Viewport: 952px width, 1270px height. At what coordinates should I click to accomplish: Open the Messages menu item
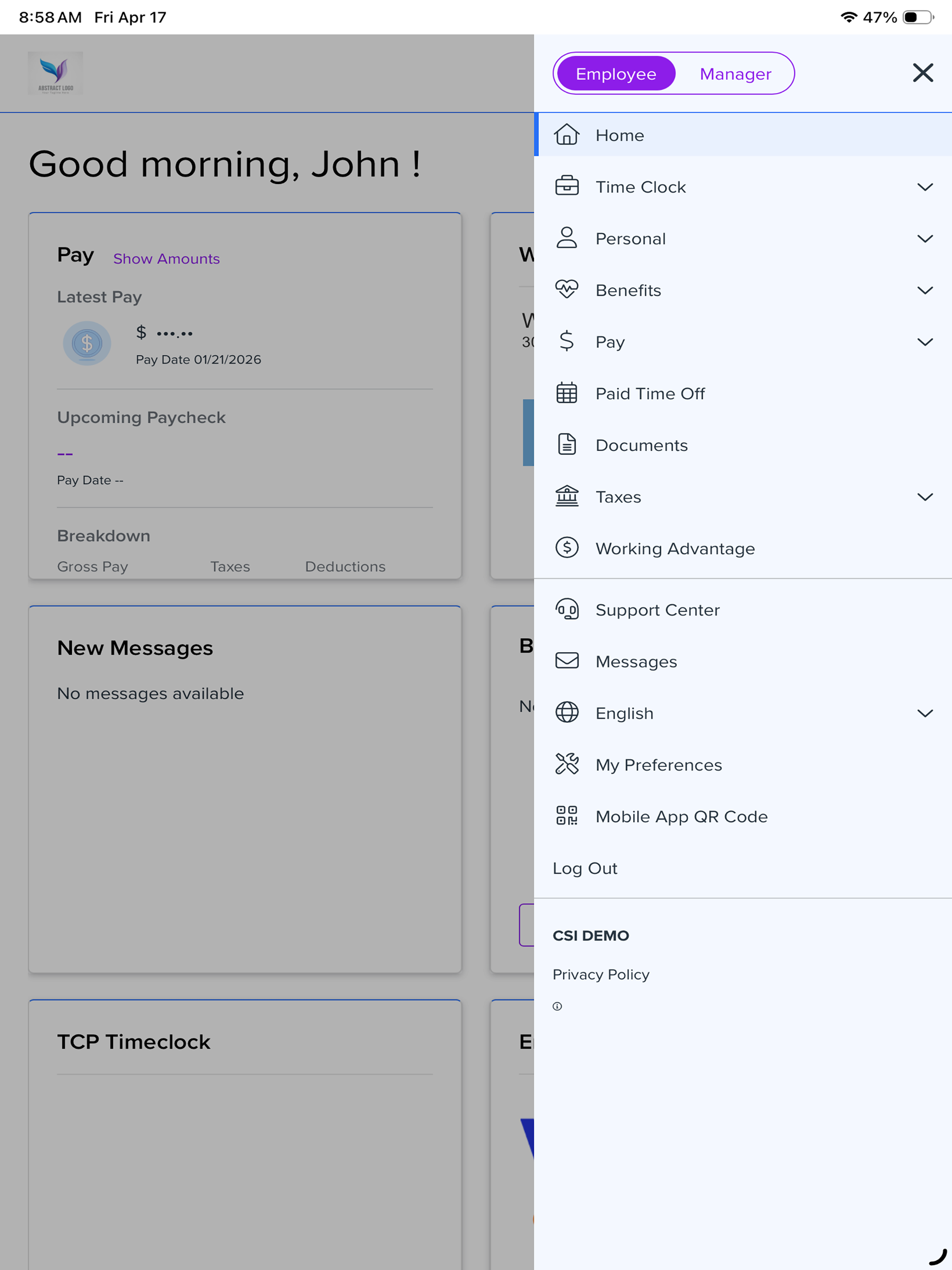pyautogui.click(x=743, y=661)
